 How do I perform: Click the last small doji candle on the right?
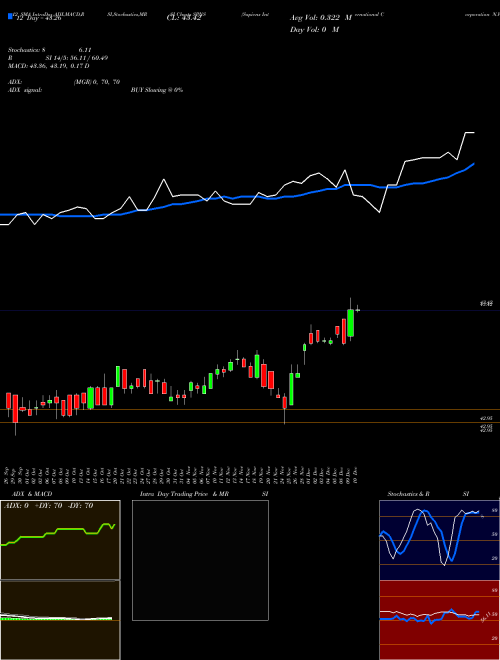357,310
